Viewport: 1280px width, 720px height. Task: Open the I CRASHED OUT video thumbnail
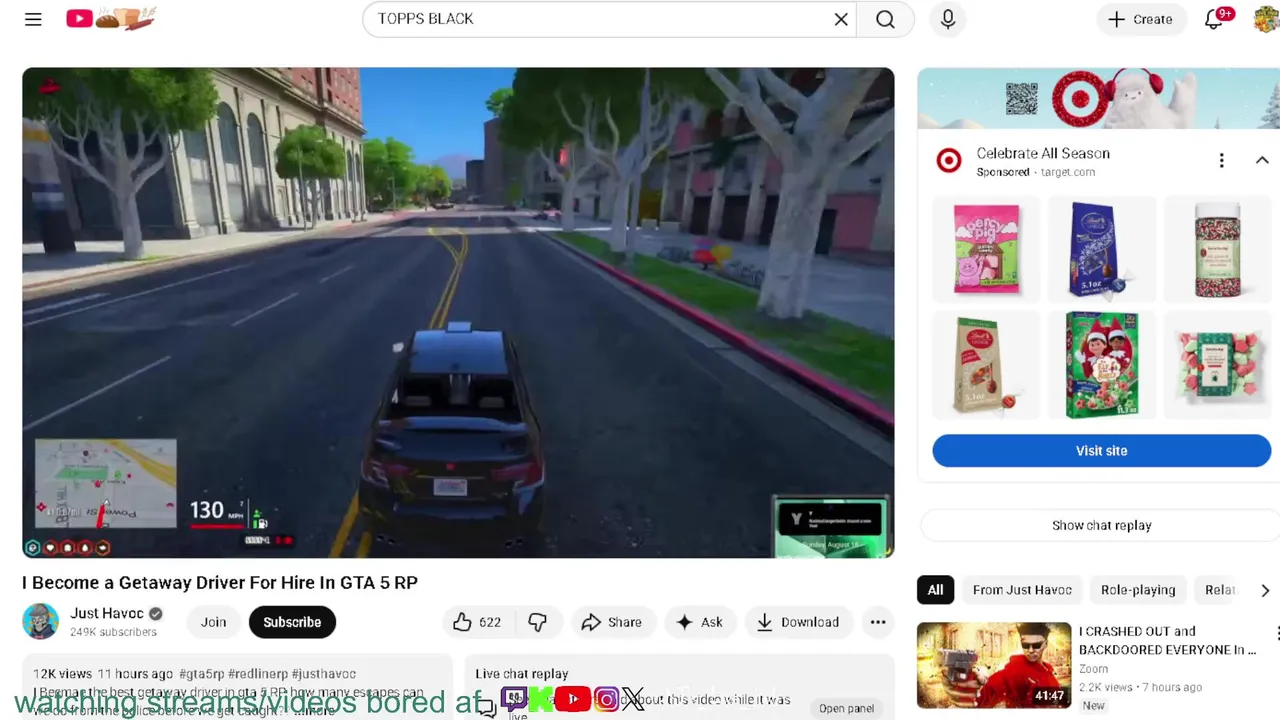click(x=994, y=665)
